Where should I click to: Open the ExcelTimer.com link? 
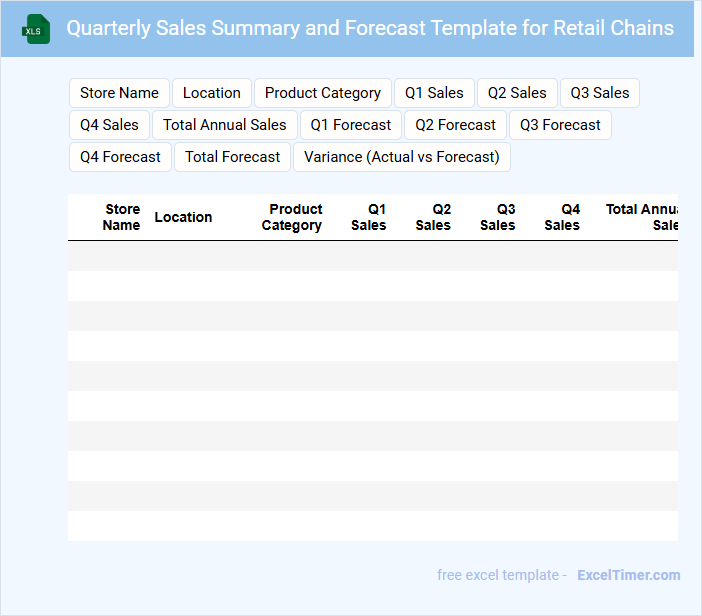tap(628, 575)
